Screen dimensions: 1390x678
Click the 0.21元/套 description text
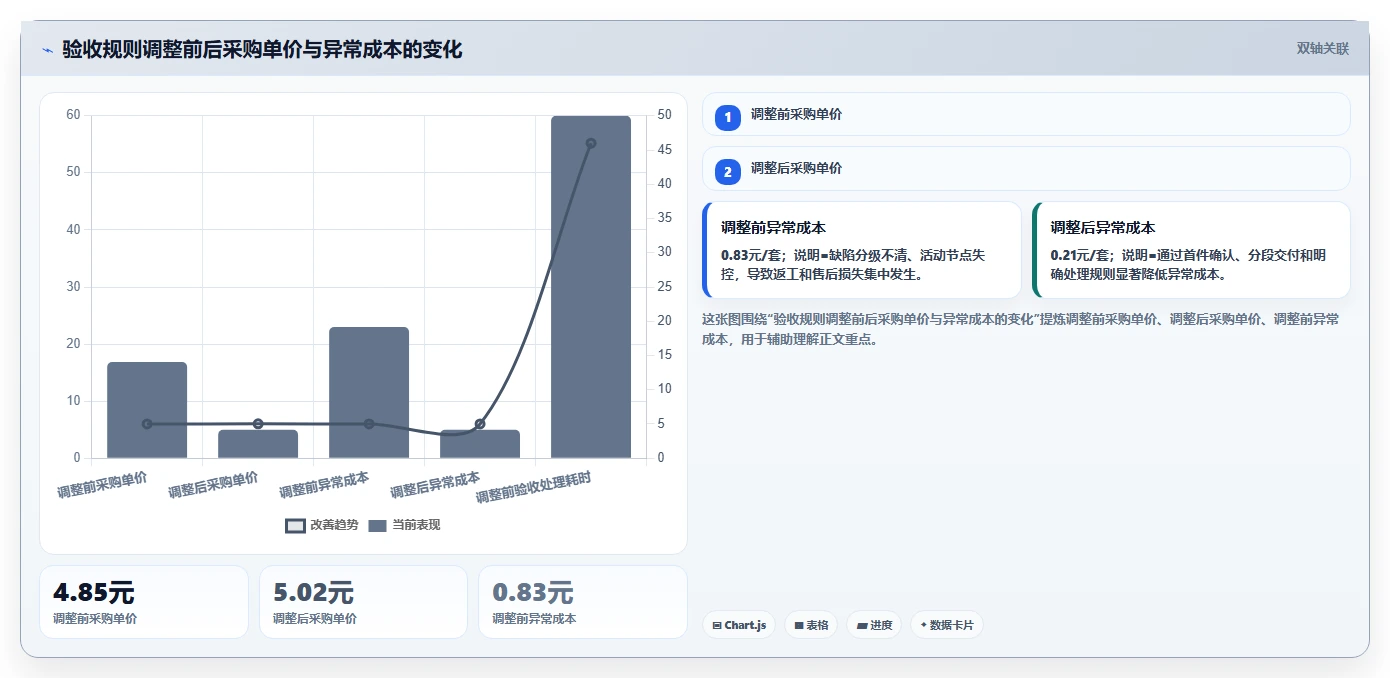pos(1189,265)
